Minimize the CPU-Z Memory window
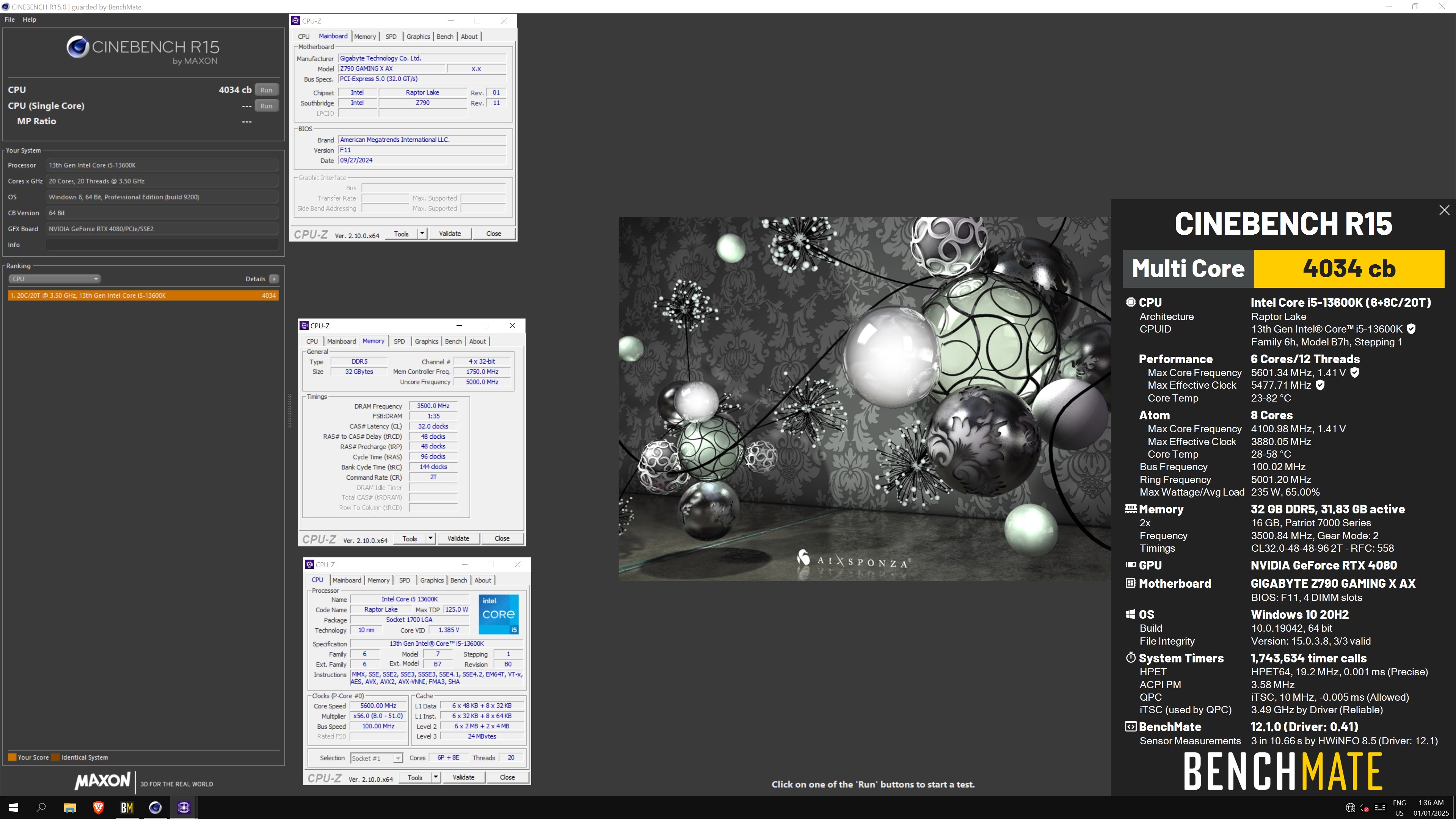The width and height of the screenshot is (1456, 819). pos(460,326)
